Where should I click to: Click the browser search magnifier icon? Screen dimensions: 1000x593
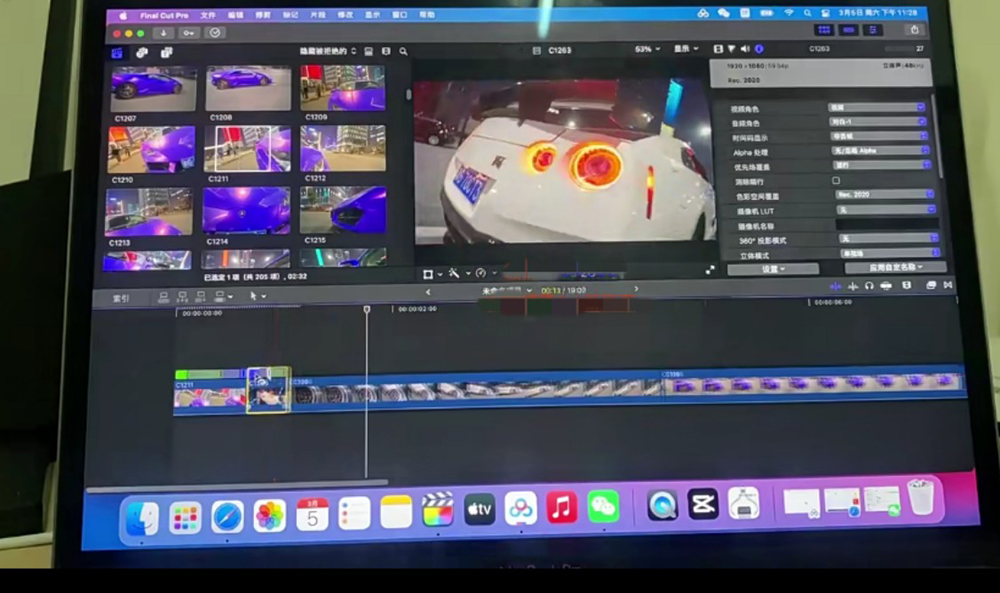[x=403, y=51]
